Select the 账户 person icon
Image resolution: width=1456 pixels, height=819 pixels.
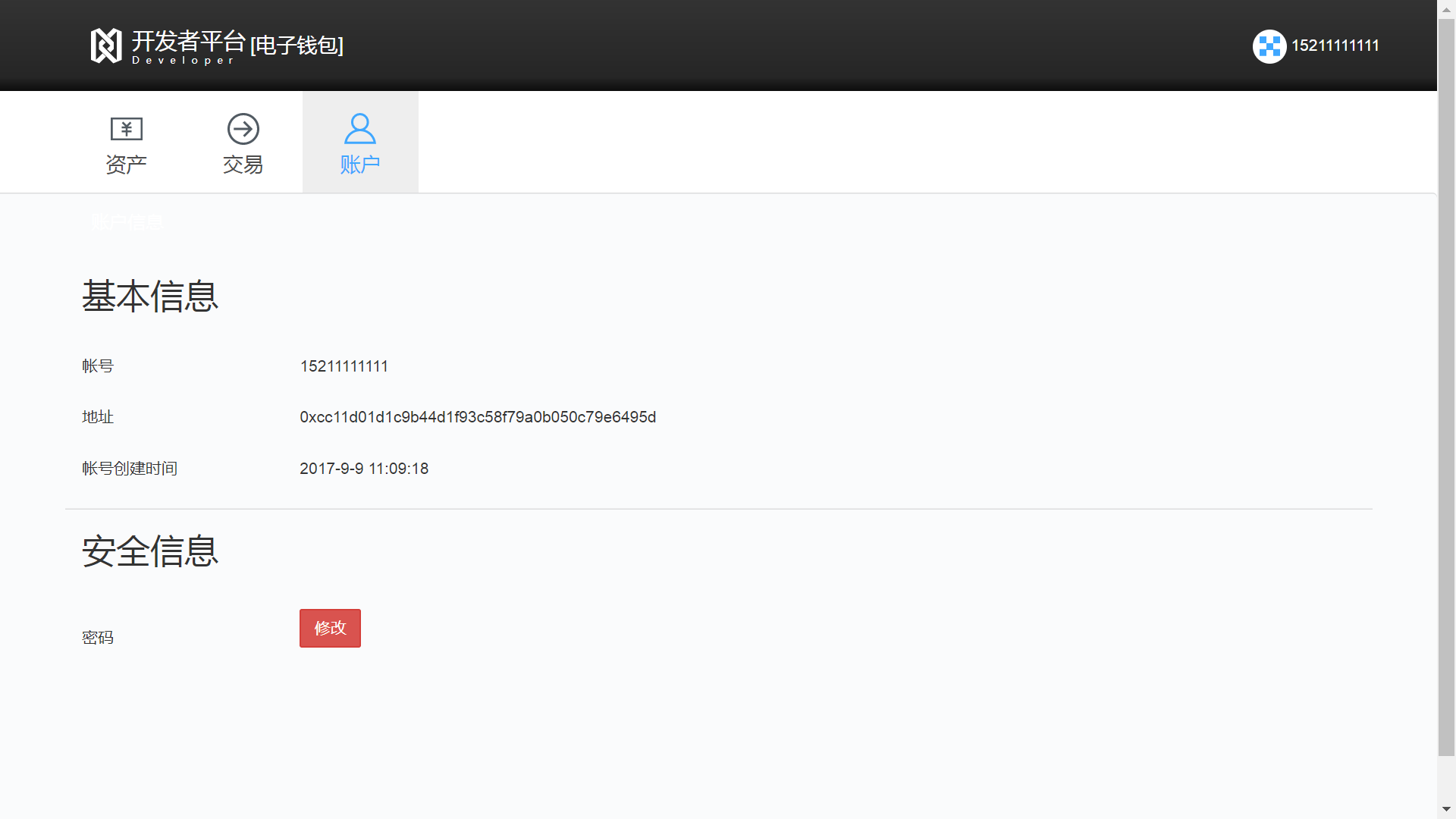360,129
